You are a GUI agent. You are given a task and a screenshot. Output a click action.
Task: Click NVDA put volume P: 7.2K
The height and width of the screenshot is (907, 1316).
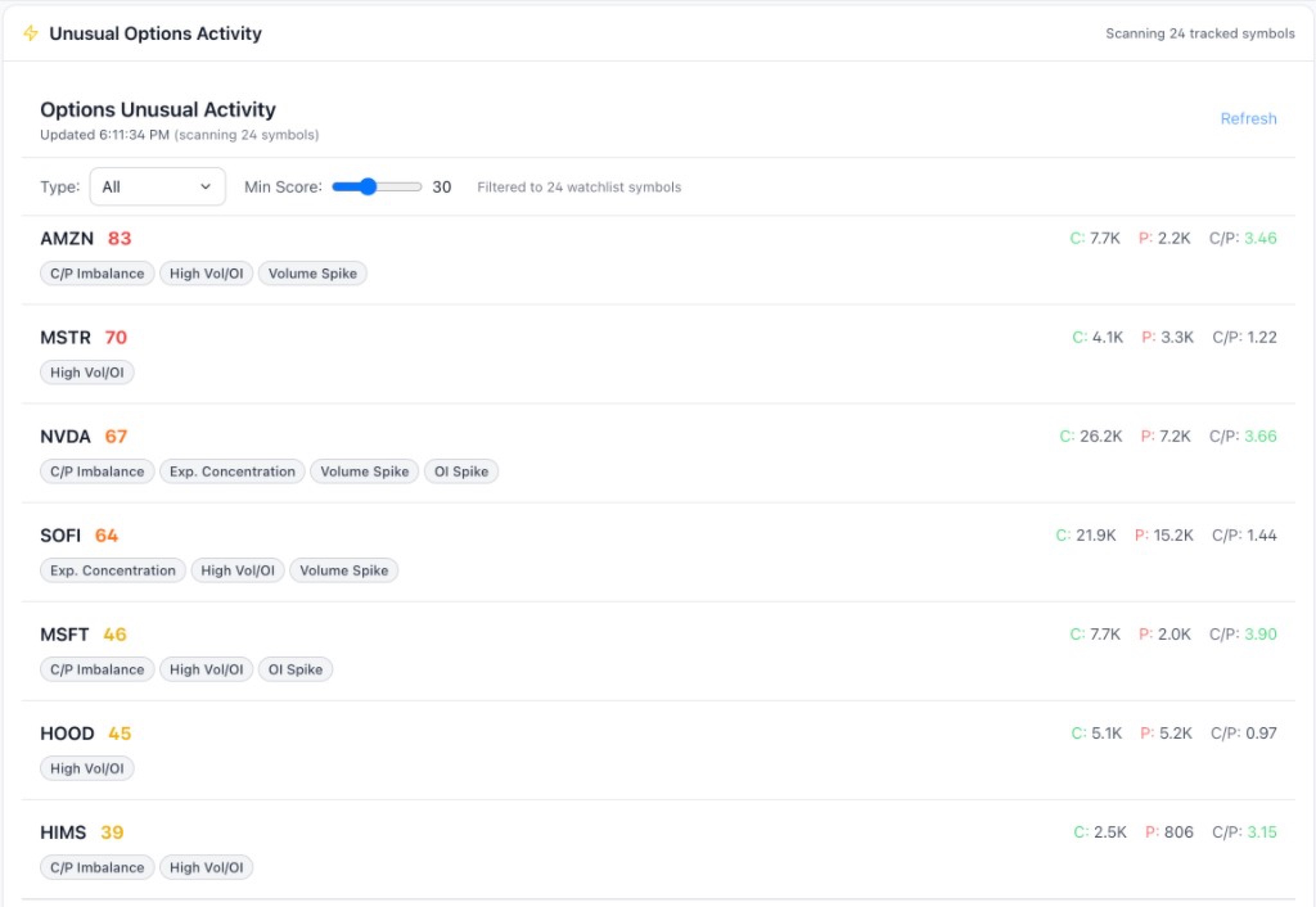point(1166,436)
